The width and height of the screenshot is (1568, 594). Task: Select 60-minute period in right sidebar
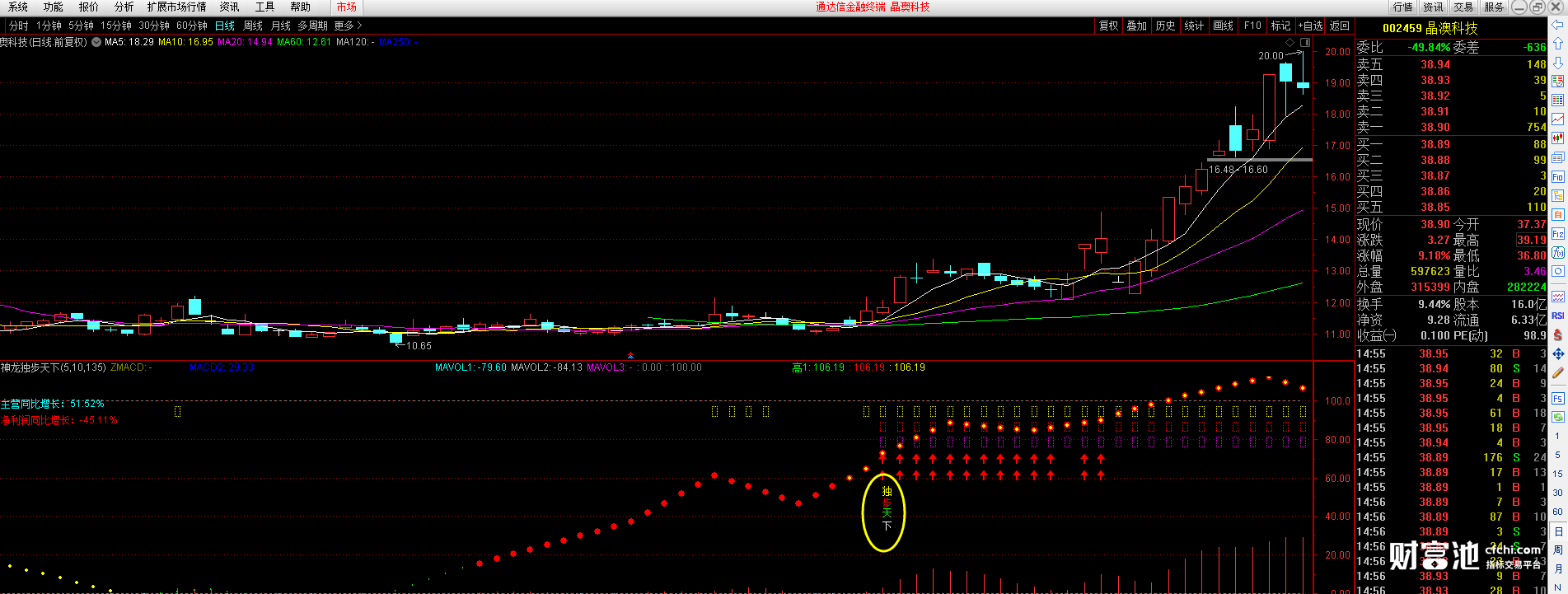tap(1558, 512)
